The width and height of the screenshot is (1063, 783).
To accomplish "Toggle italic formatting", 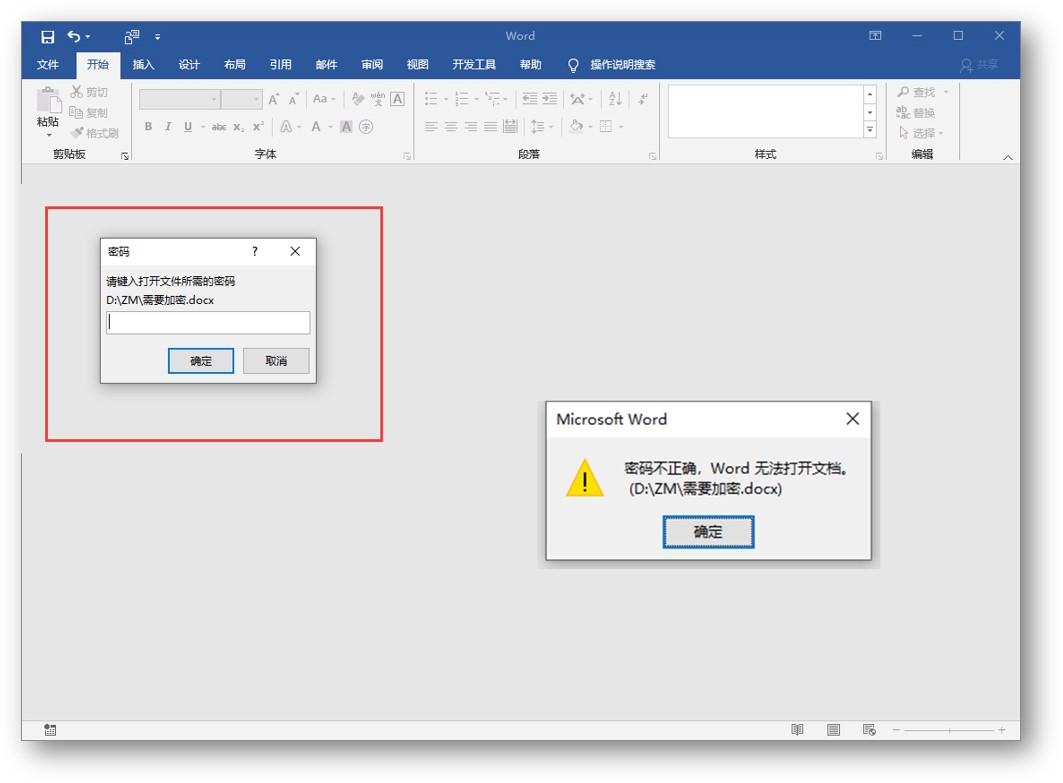I will [166, 127].
